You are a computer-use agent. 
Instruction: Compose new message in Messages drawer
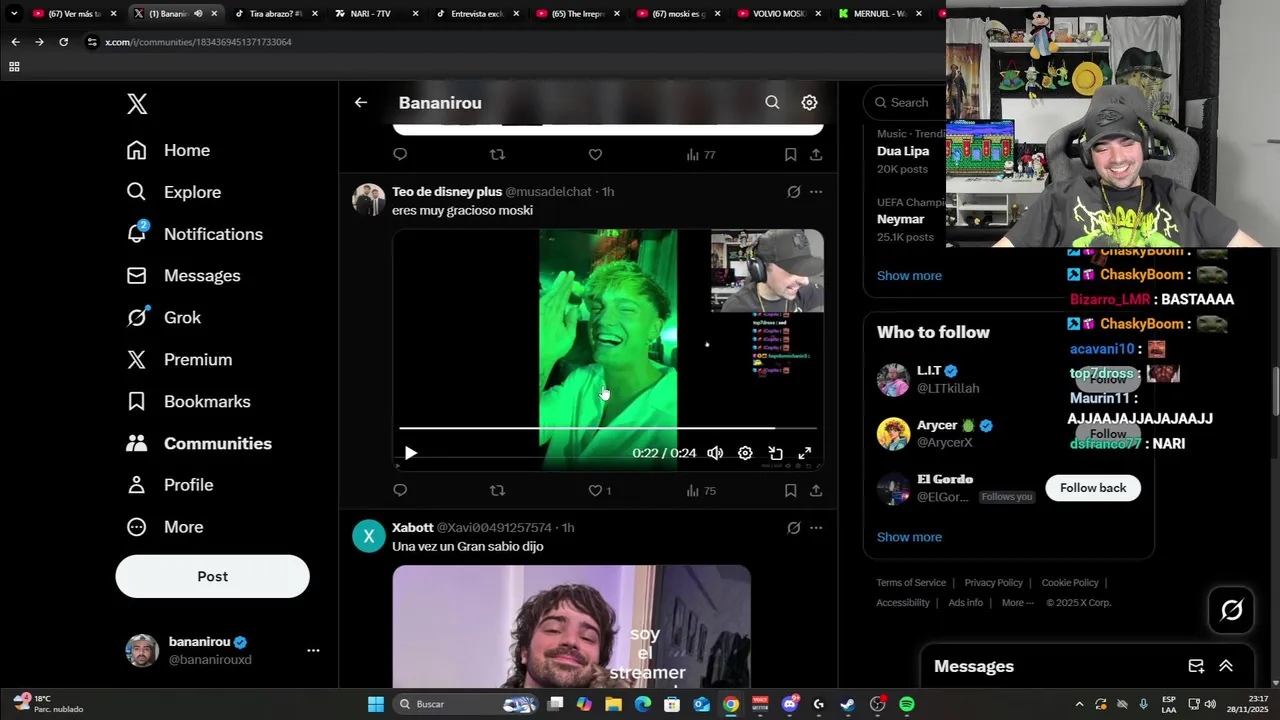coord(1196,666)
